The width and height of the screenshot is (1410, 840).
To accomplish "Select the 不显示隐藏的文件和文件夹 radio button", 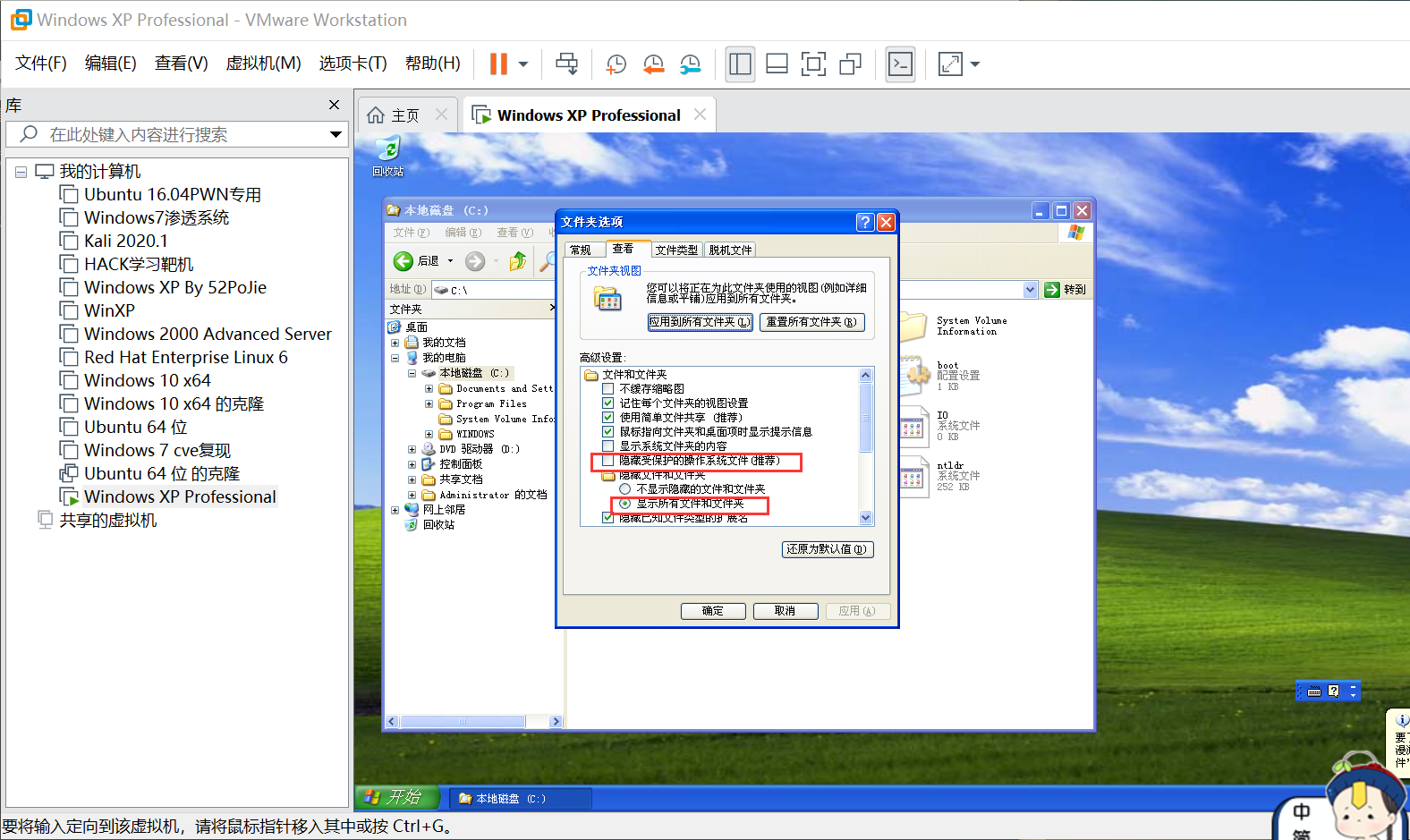I will click(625, 489).
